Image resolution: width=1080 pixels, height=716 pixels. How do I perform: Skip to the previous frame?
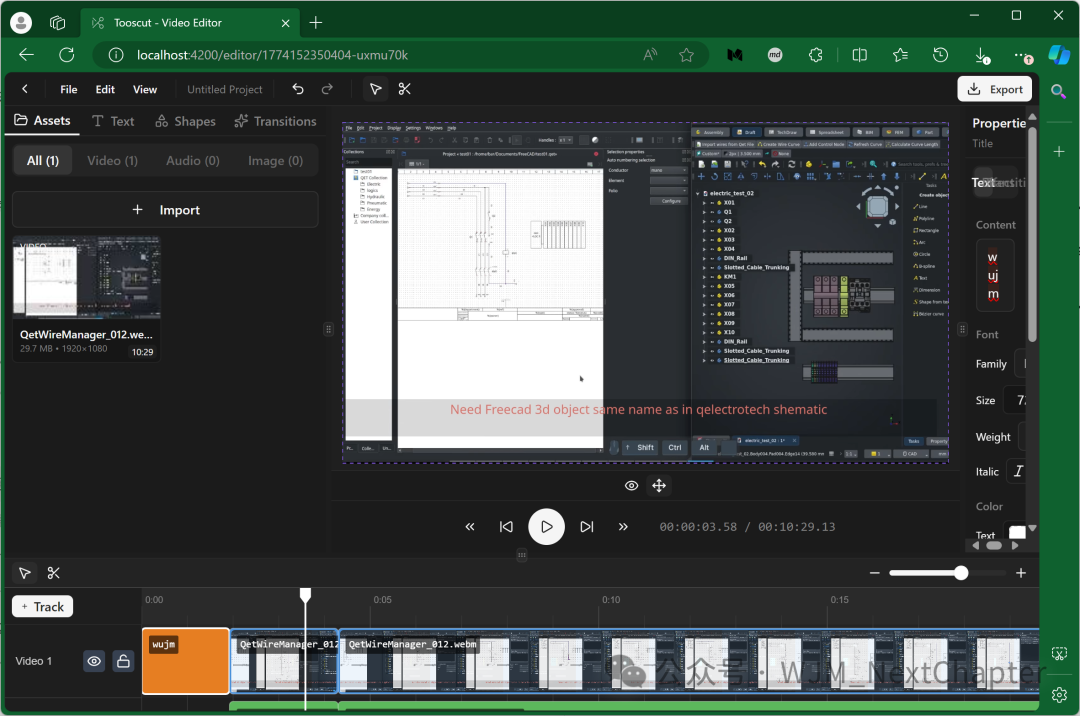coord(506,527)
